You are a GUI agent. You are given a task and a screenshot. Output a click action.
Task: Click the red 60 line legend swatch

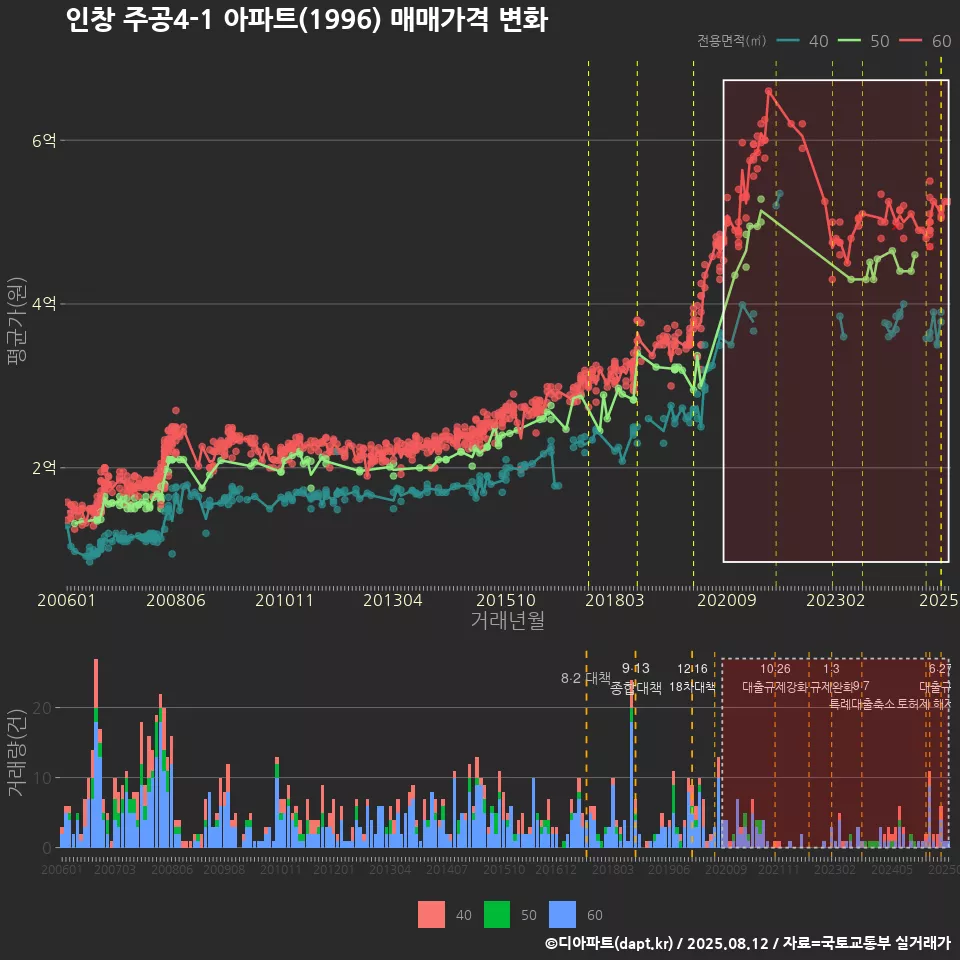(911, 41)
